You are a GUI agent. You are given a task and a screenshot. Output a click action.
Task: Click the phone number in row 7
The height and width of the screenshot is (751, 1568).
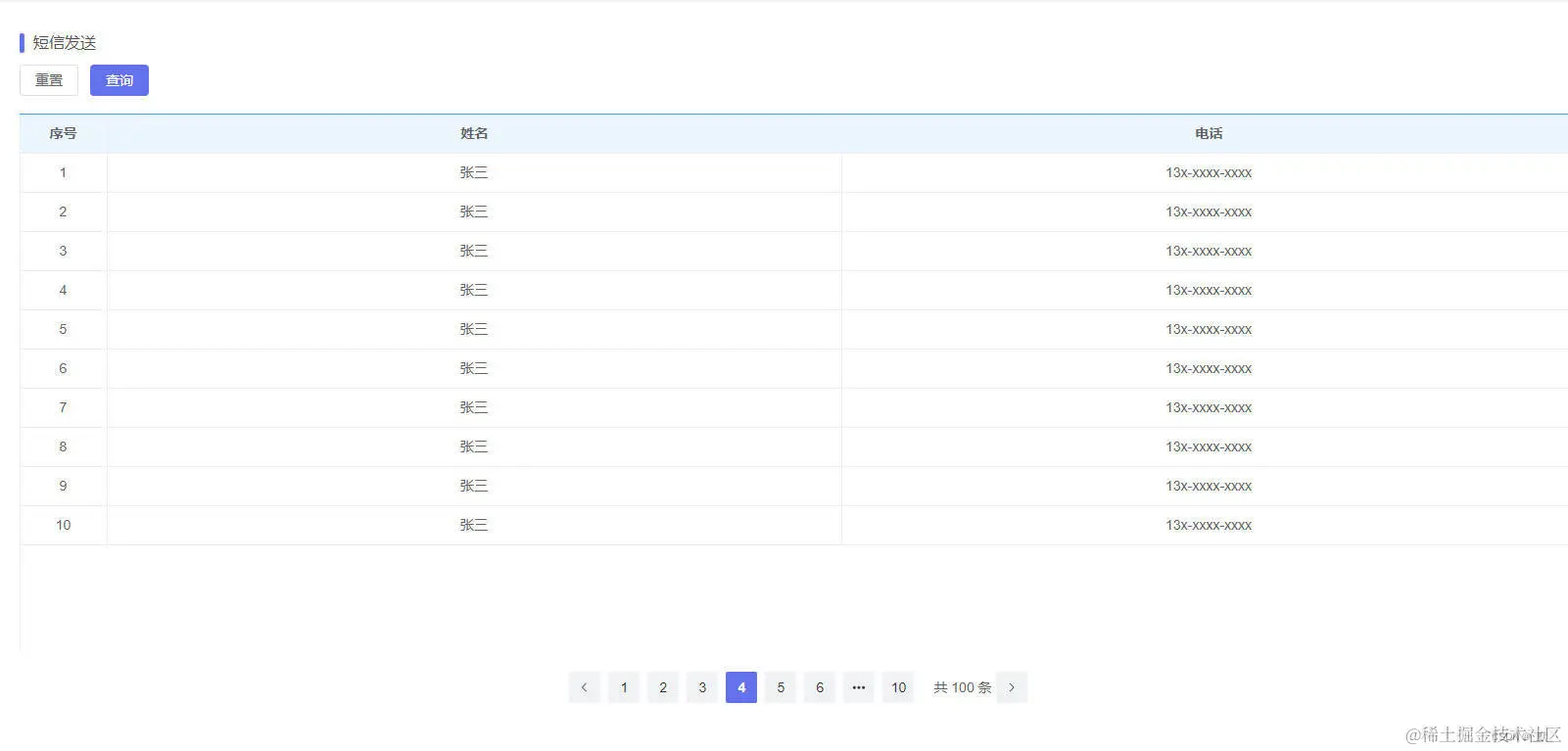[x=1209, y=407]
